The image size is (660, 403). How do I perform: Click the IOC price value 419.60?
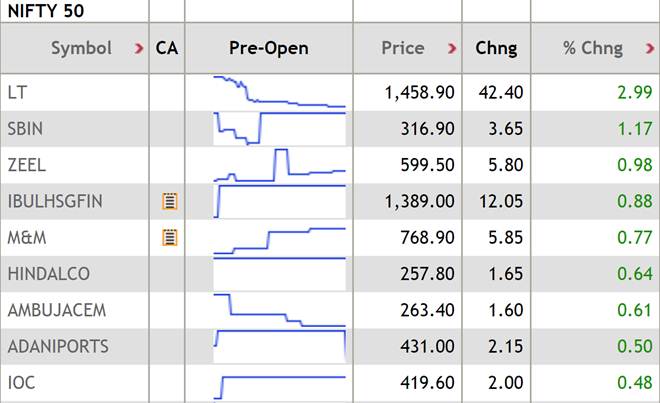[426, 382]
